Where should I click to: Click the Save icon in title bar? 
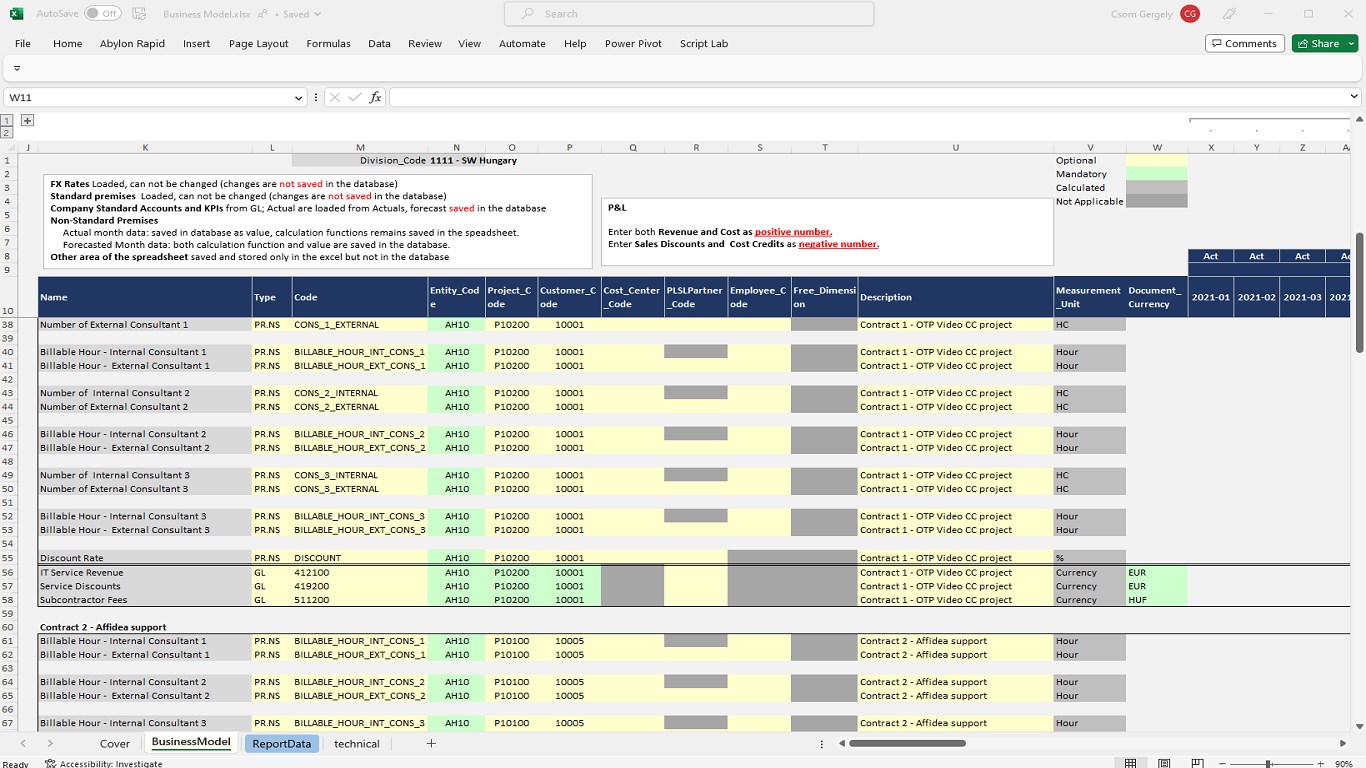click(139, 14)
